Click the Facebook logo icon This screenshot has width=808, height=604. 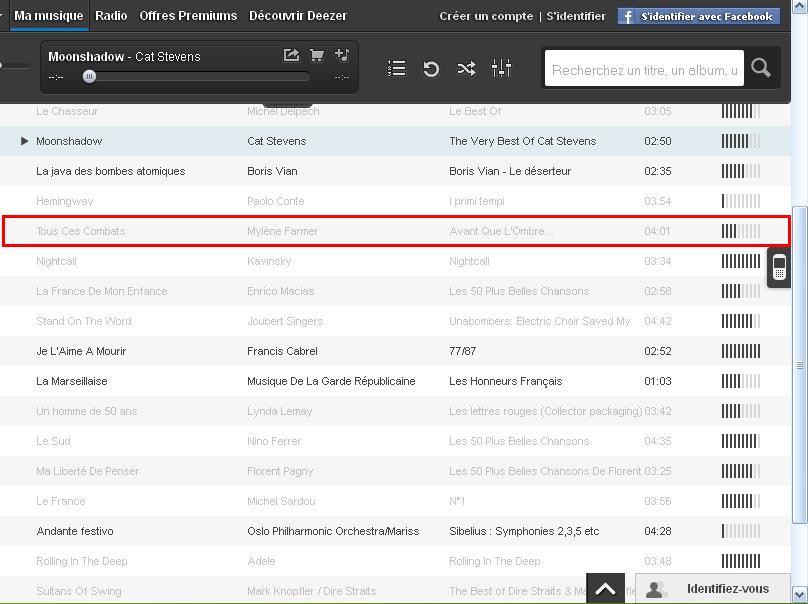[x=627, y=16]
